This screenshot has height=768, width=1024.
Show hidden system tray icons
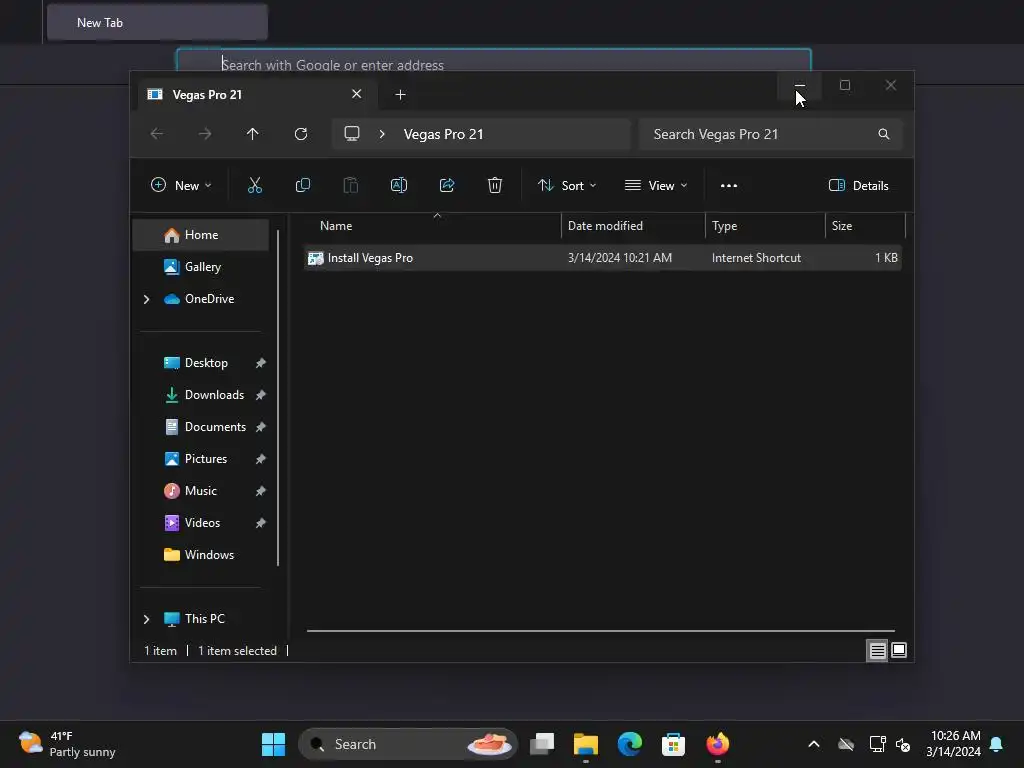(x=814, y=744)
